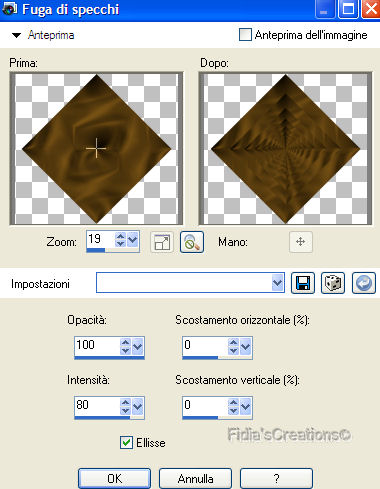
Task: Open the Zoom value dropdown arrow
Action: pyautogui.click(x=133, y=240)
